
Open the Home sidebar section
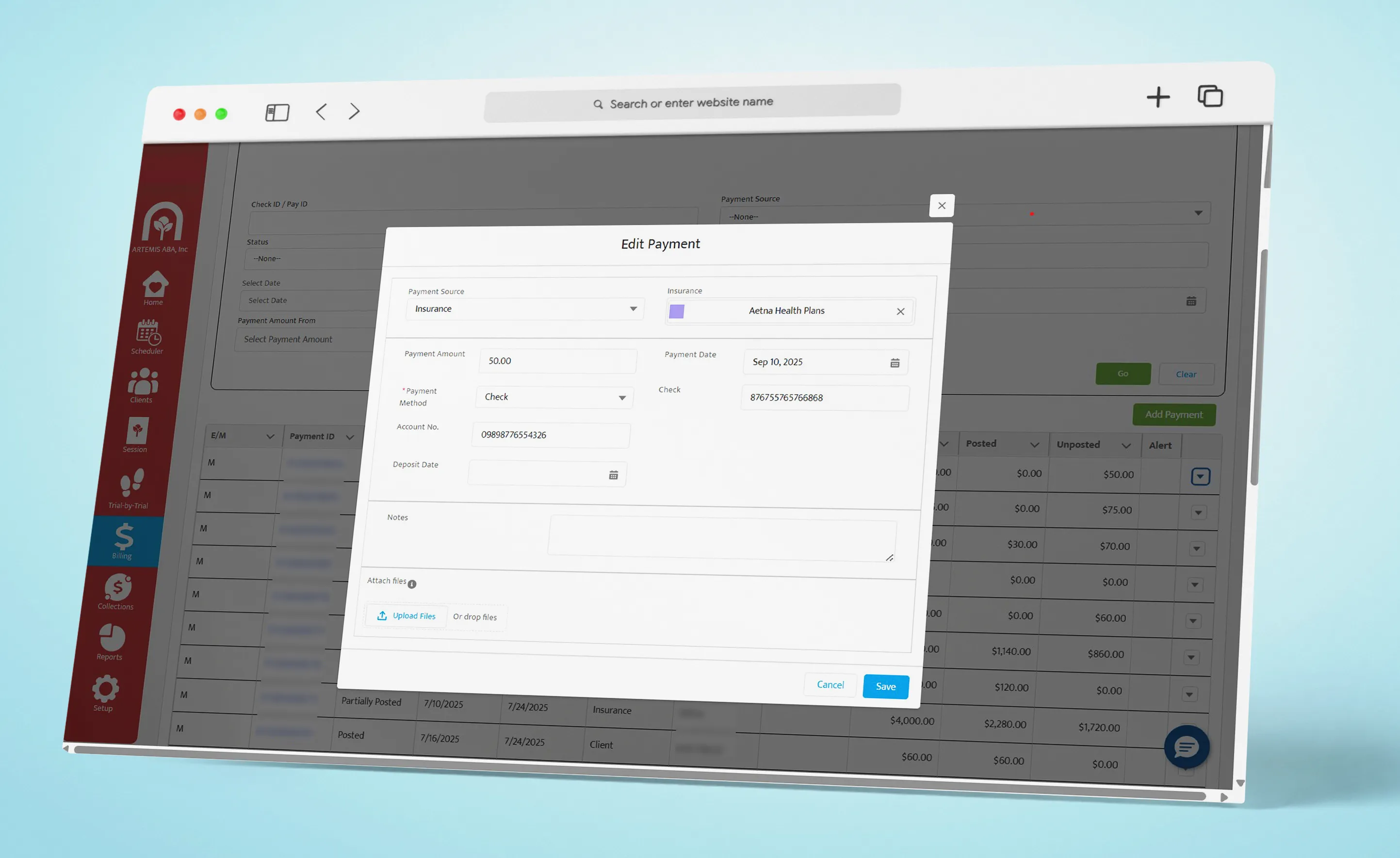(155, 288)
